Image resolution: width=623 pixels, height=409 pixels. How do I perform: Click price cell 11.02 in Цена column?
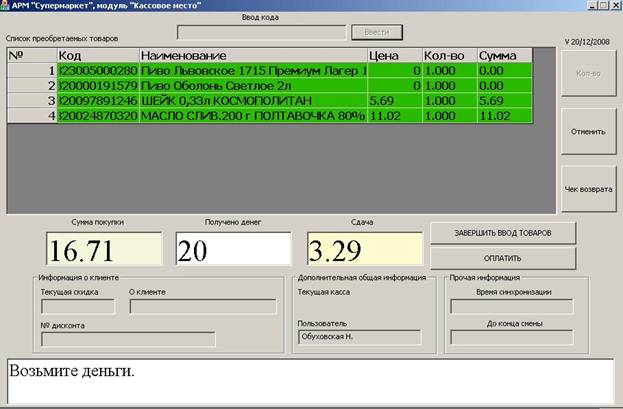[x=395, y=116]
